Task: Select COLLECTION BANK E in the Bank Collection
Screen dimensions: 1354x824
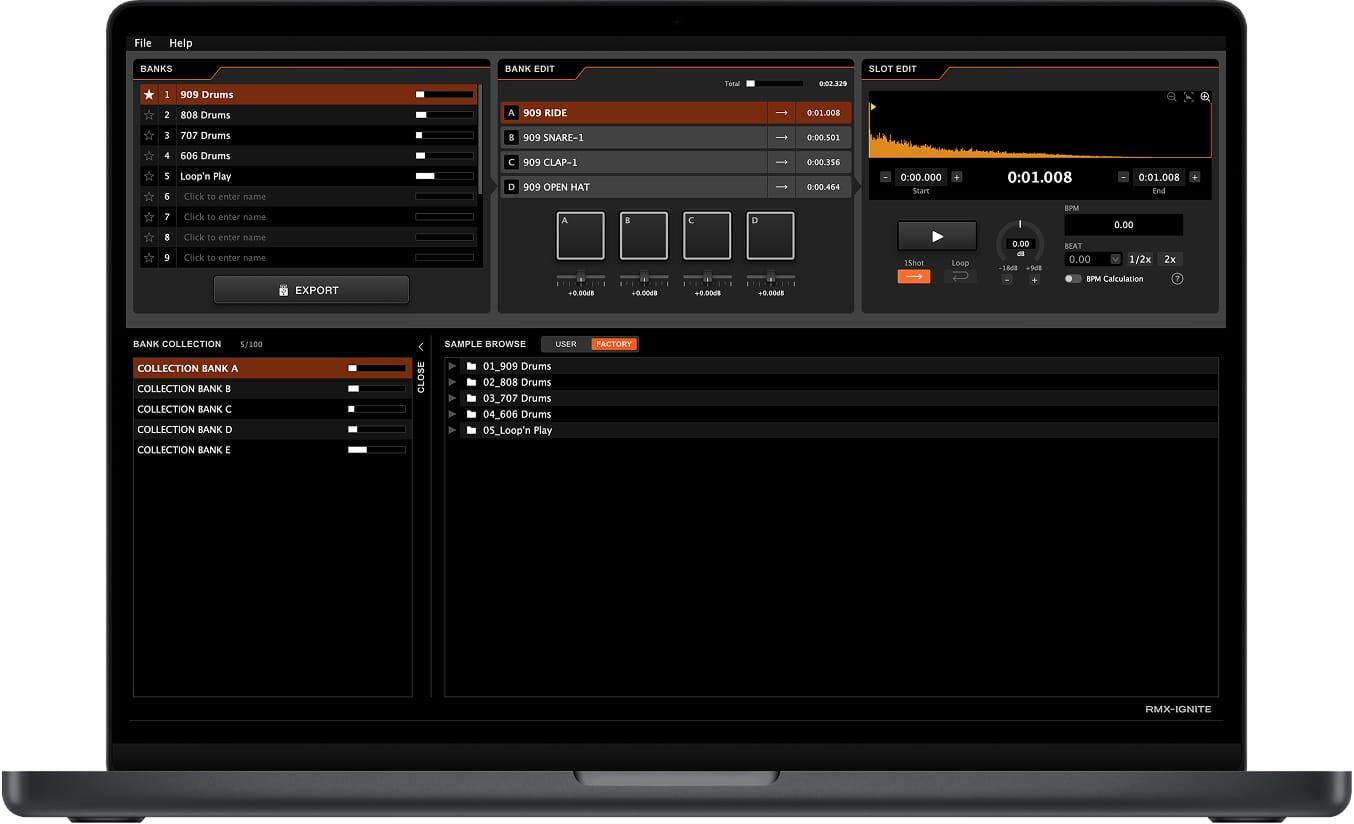Action: click(x=272, y=450)
